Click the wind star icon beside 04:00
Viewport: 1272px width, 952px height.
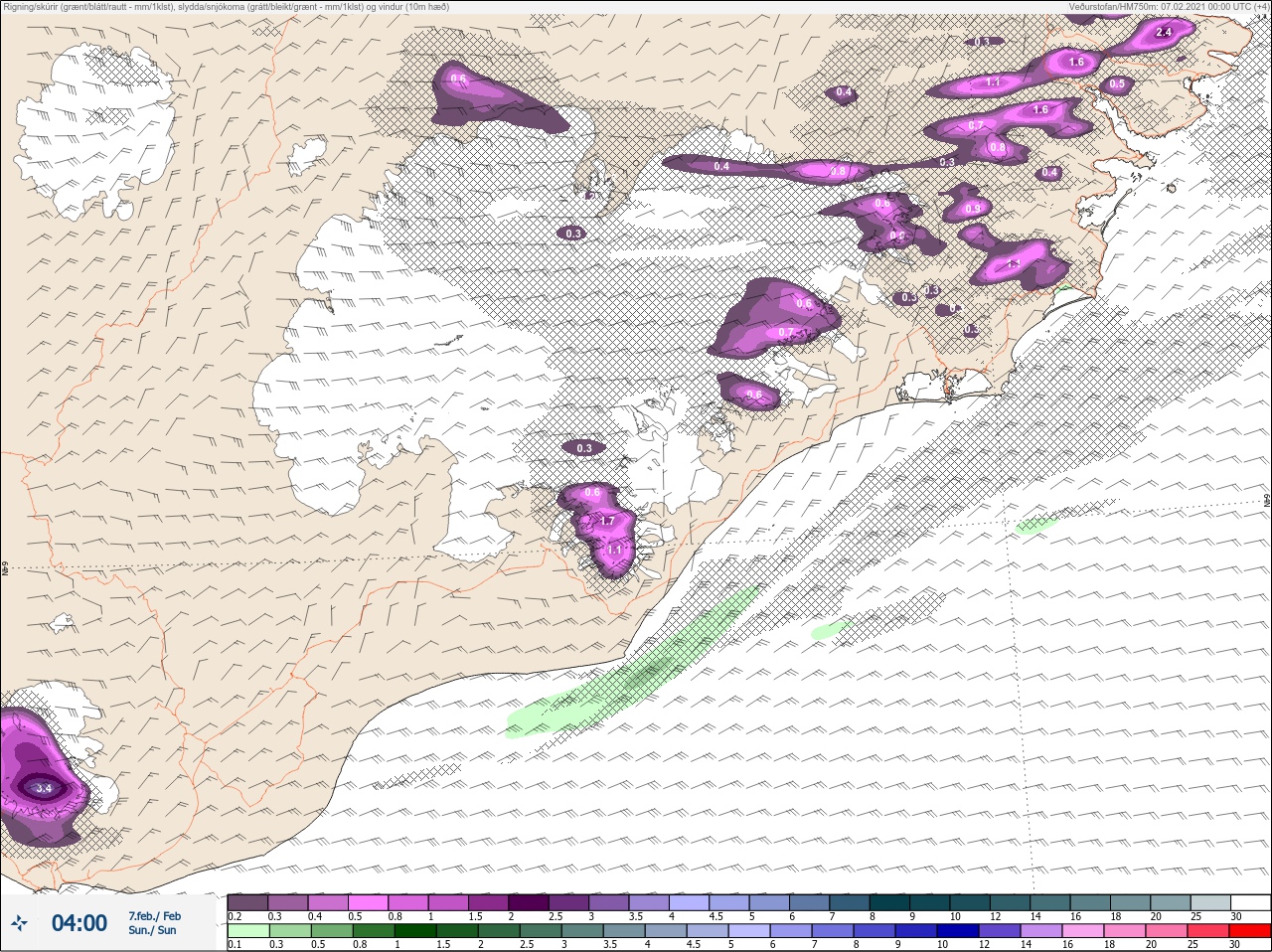coord(18,924)
